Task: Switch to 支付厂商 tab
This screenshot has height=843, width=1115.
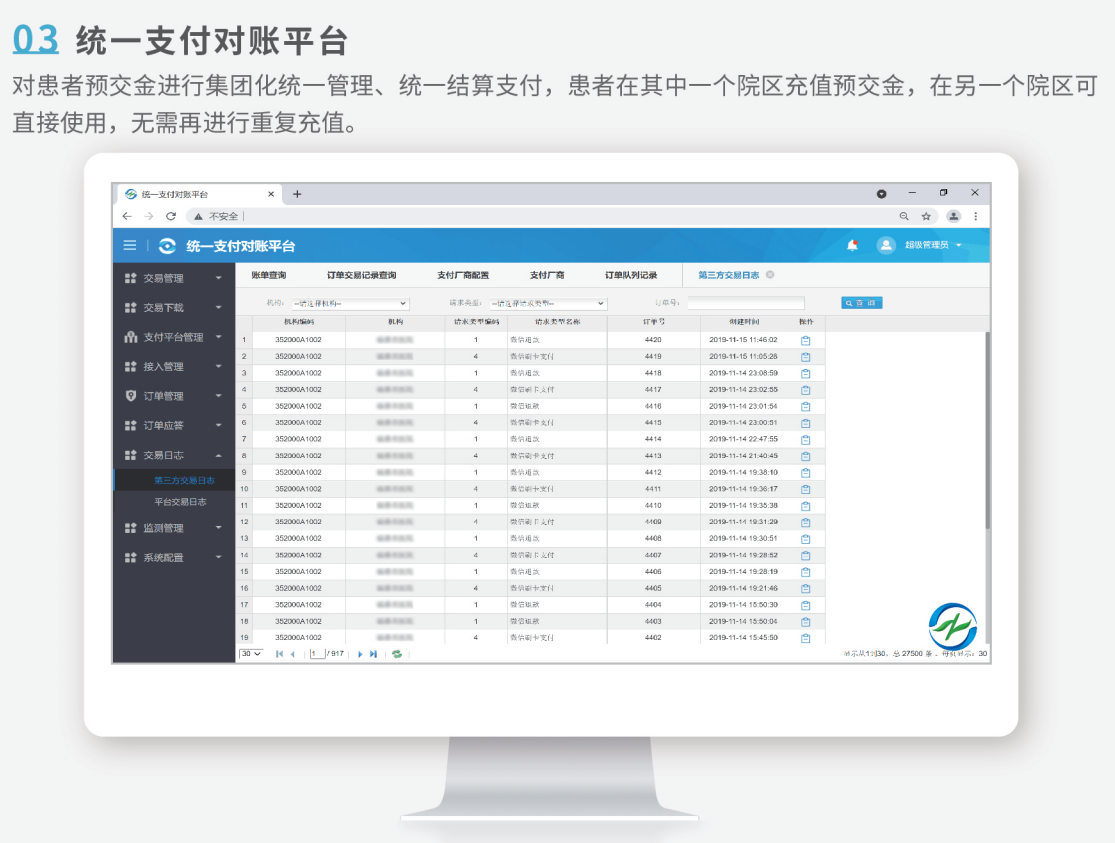Action: (x=547, y=275)
